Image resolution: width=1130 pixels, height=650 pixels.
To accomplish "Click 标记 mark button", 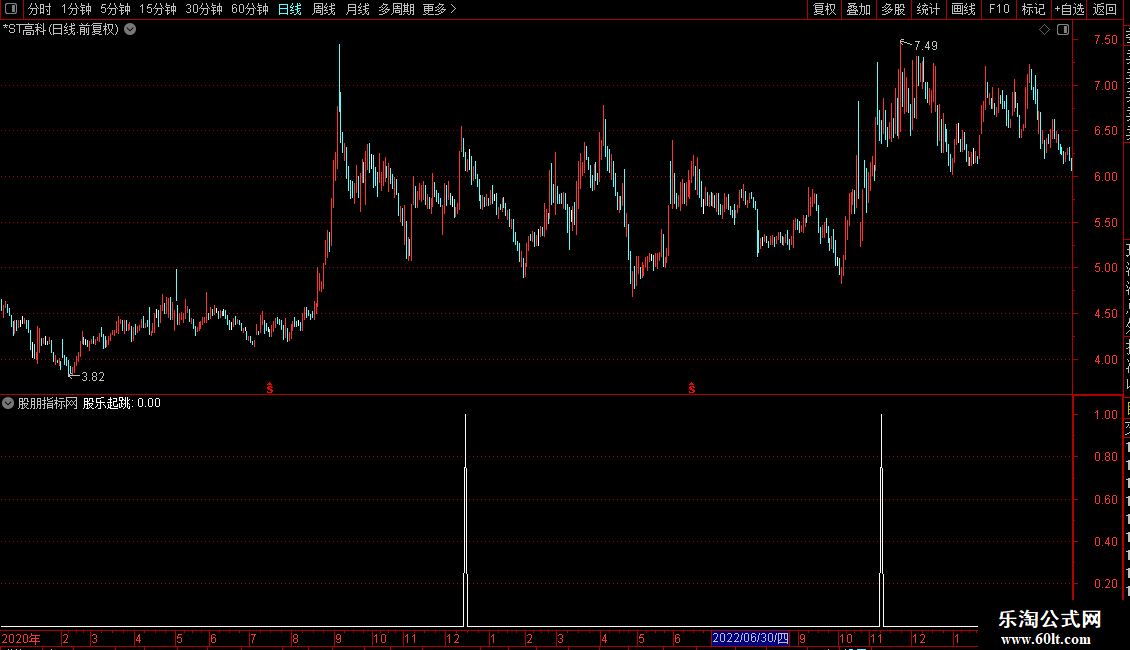I will point(1033,9).
